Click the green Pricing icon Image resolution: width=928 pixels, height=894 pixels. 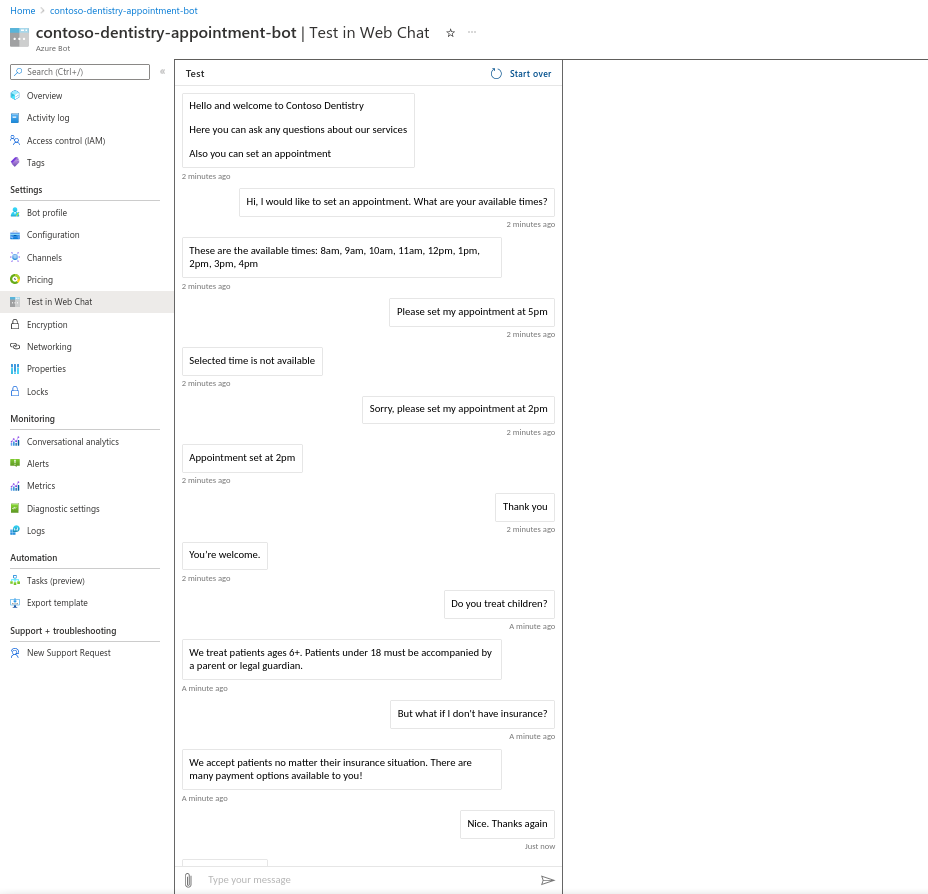(x=15, y=279)
